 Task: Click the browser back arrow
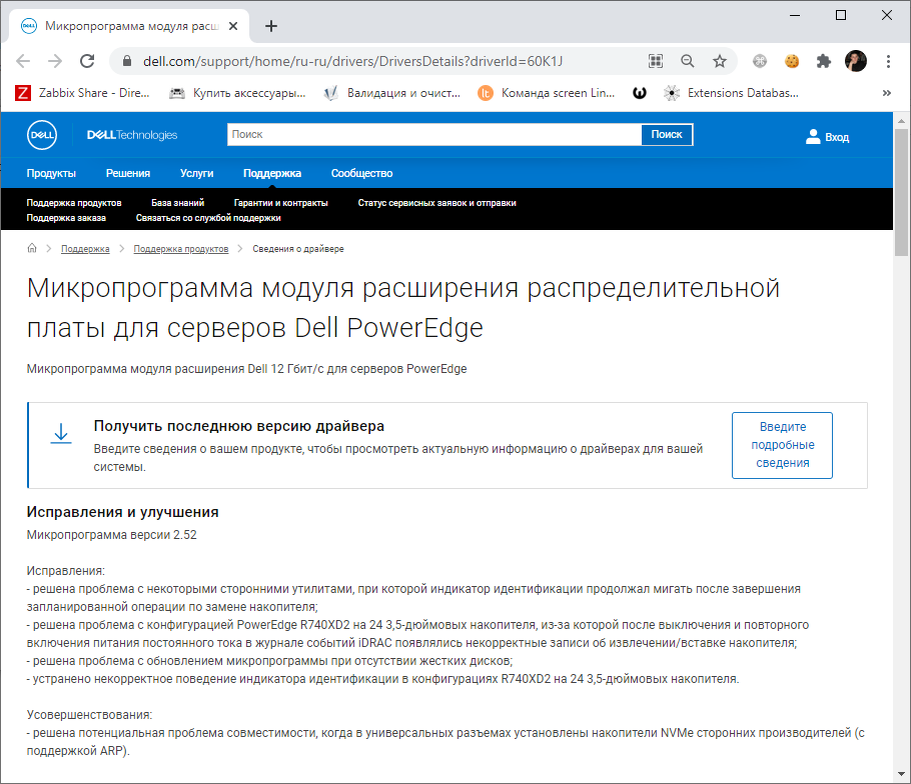click(x=23, y=61)
